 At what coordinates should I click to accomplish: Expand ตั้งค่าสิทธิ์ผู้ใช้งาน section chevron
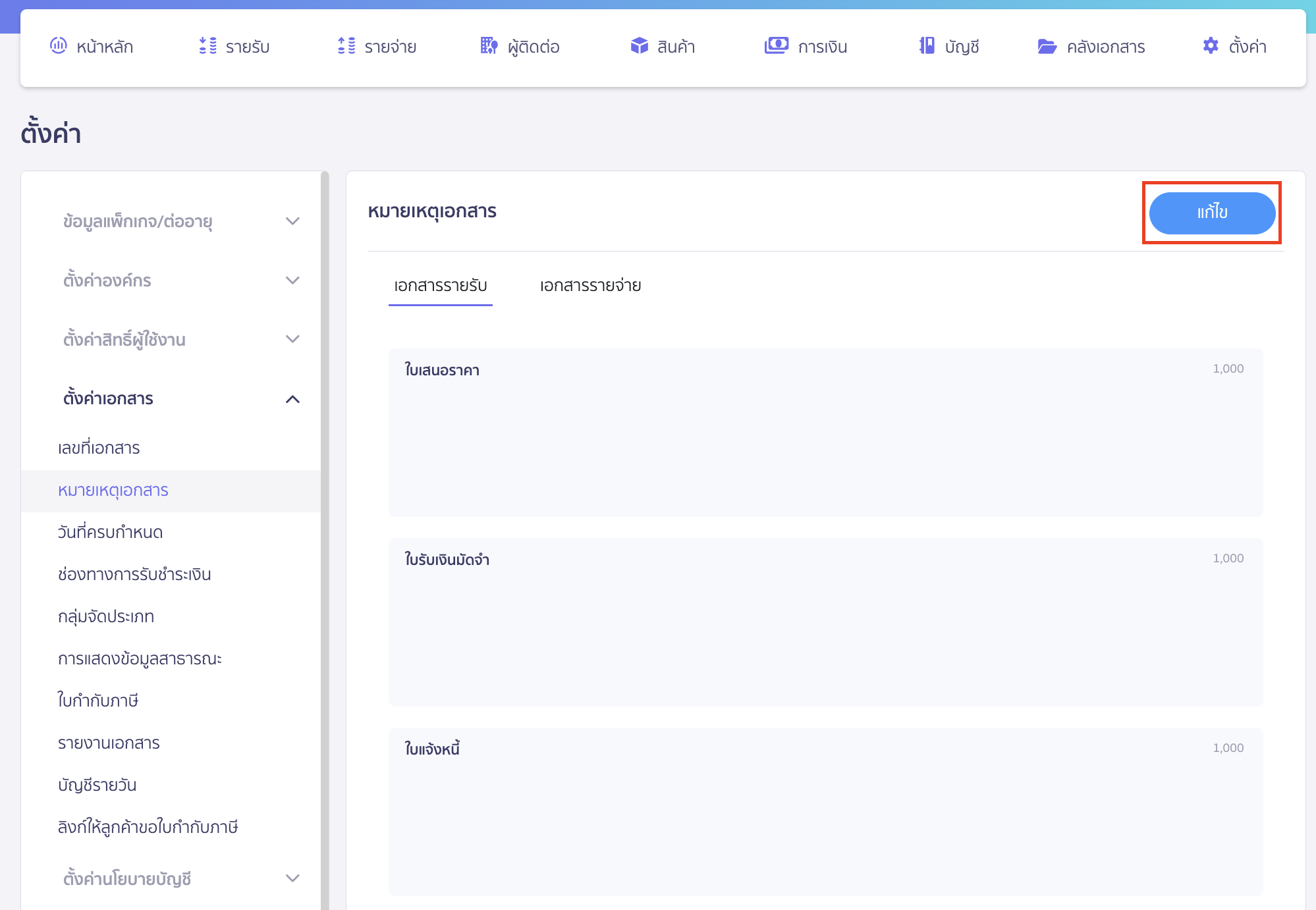click(292, 339)
